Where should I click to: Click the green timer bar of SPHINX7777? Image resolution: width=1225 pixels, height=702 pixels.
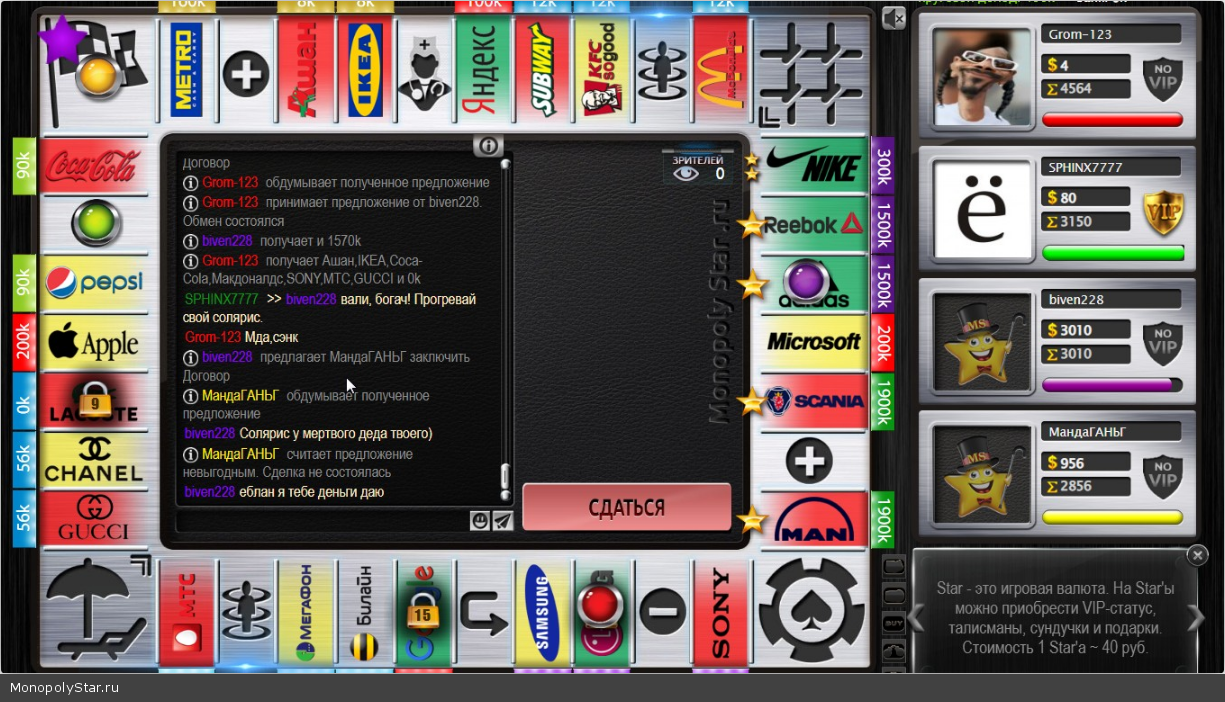pos(1112,253)
